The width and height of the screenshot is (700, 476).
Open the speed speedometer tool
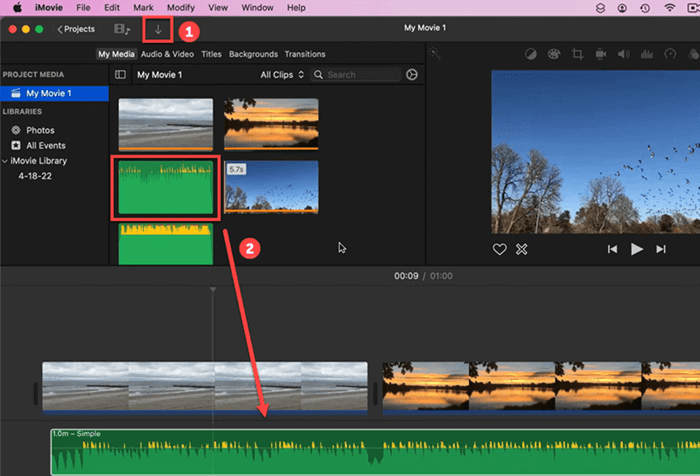click(x=670, y=54)
